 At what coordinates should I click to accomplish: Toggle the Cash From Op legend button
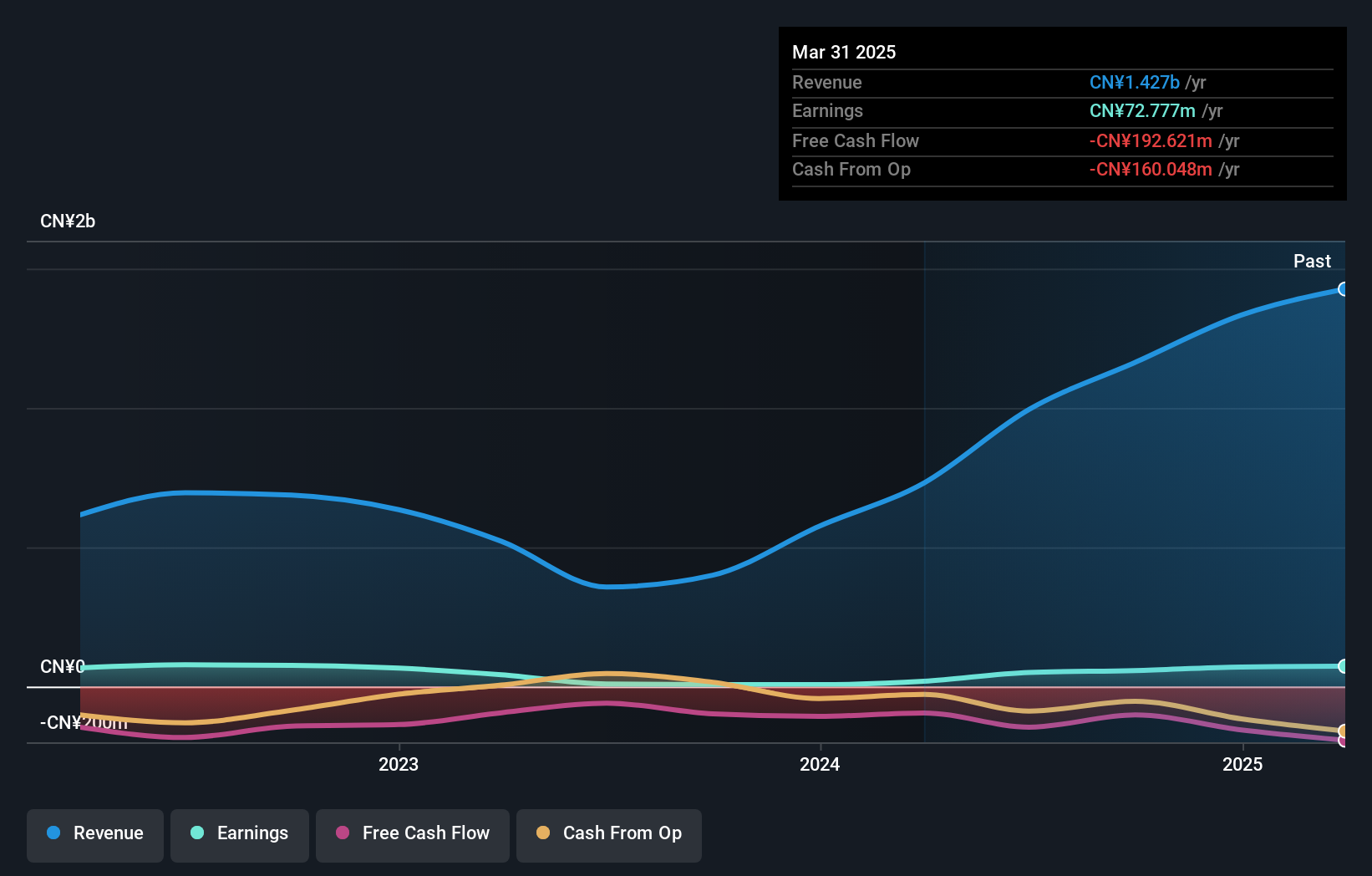click(609, 835)
